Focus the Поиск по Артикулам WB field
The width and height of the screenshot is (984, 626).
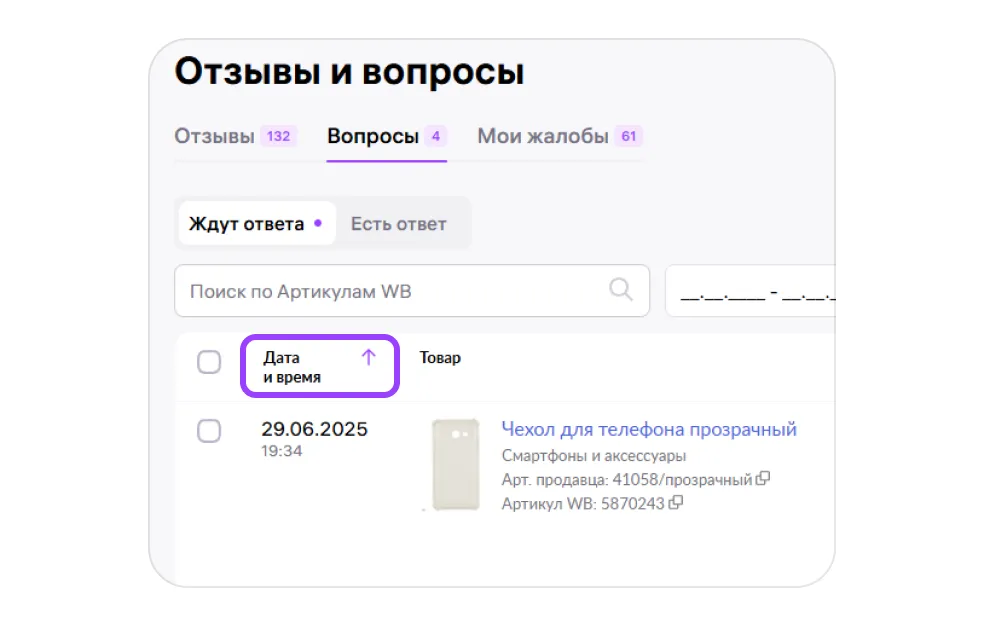click(395, 291)
